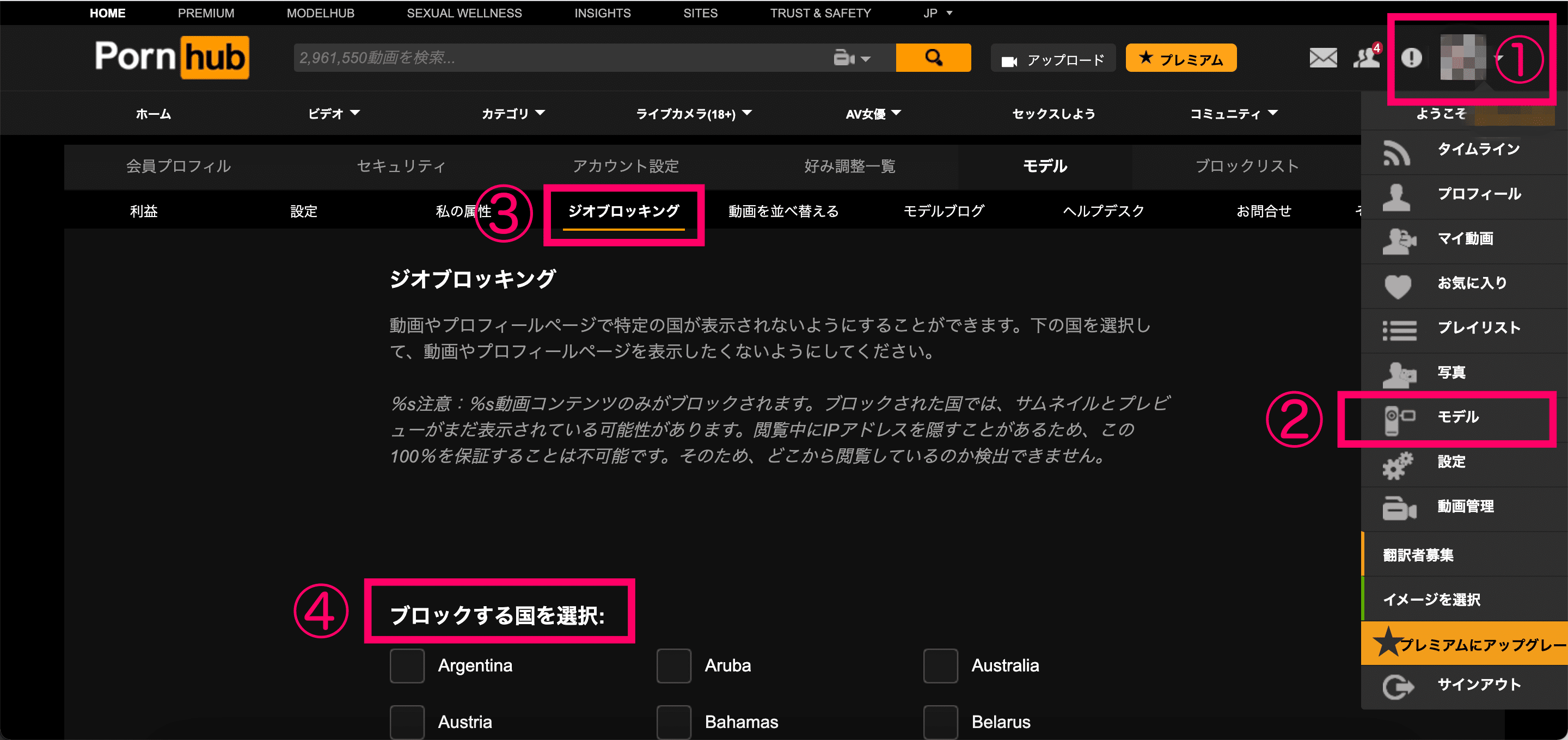Click タイムライン text in user menu
Image resolution: width=1568 pixels, height=740 pixels.
pos(1479,149)
